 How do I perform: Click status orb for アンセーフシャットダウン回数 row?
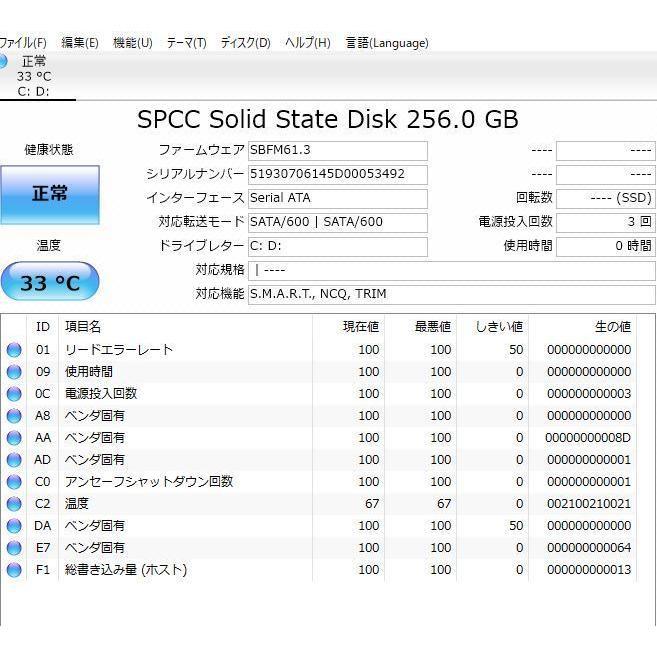(14, 482)
